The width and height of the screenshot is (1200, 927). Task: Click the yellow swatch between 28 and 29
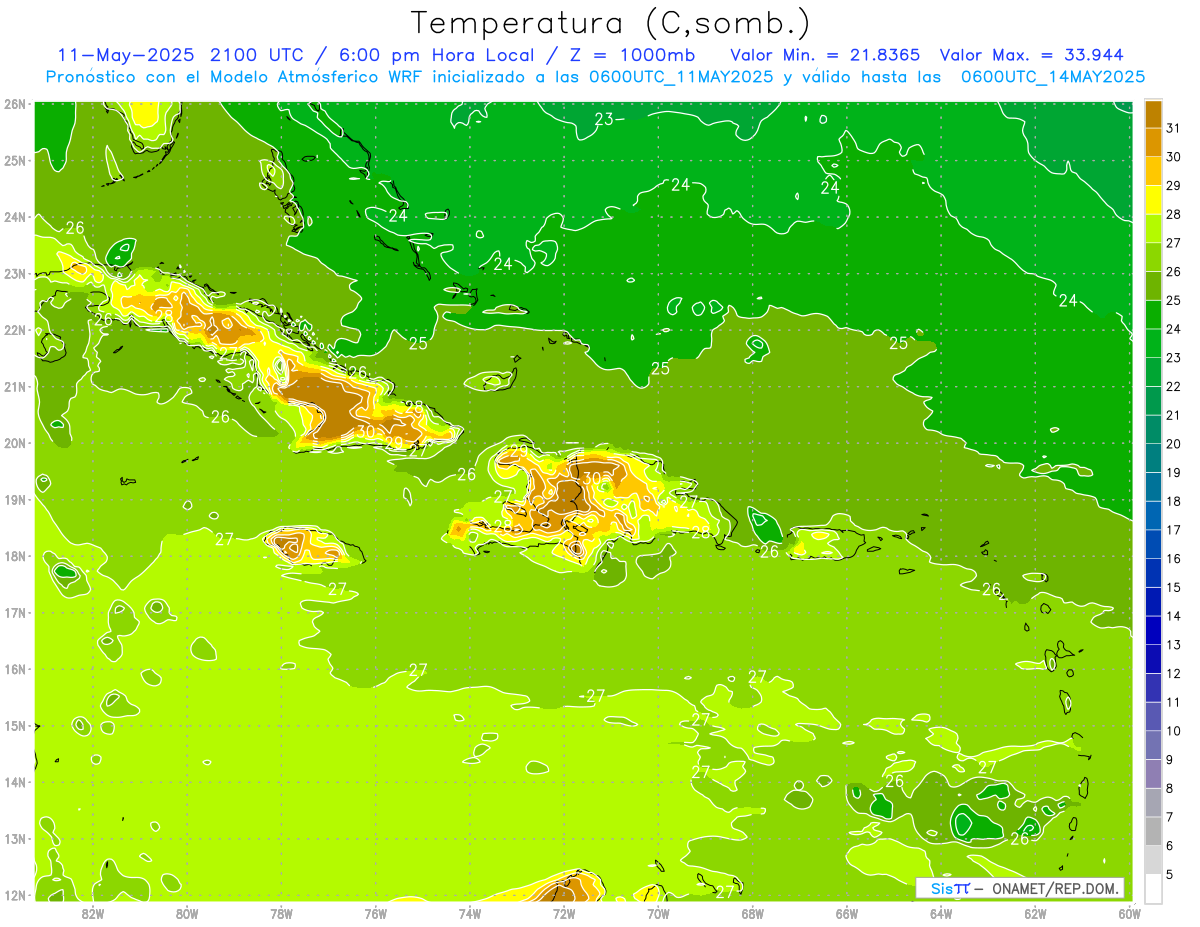tap(1154, 199)
